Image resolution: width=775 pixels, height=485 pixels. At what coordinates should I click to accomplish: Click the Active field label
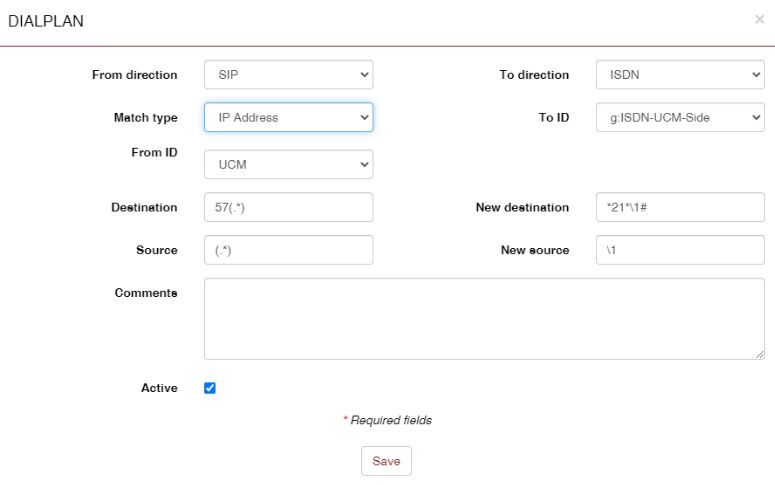click(x=160, y=388)
